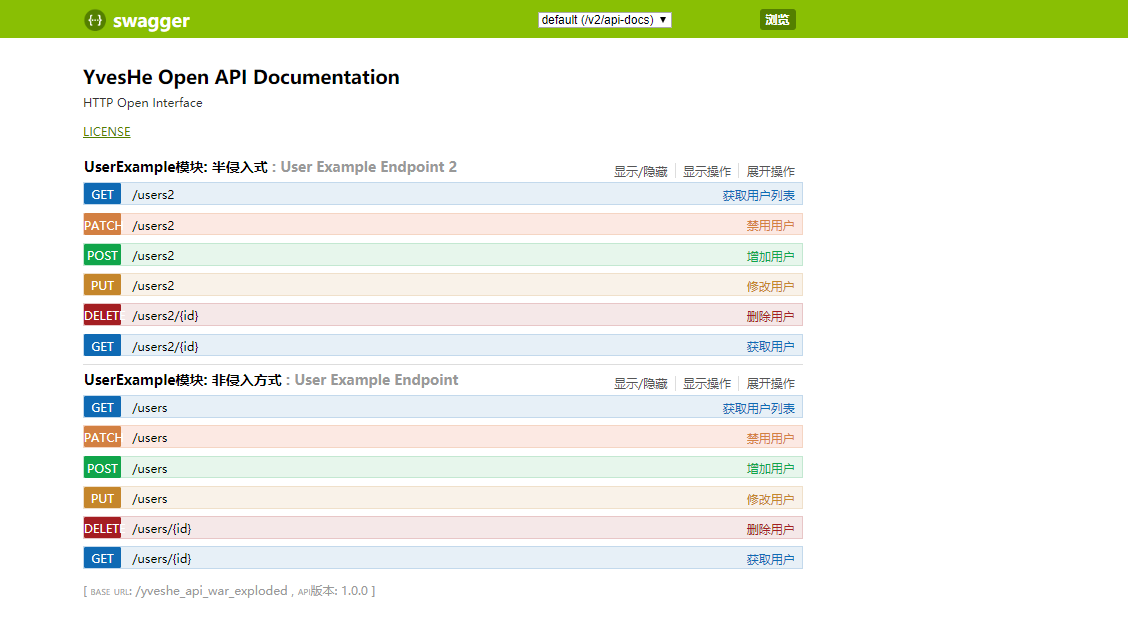Click 展开操作 for User Example Endpoint 2
Image resolution: width=1128 pixels, height=625 pixels.
770,172
